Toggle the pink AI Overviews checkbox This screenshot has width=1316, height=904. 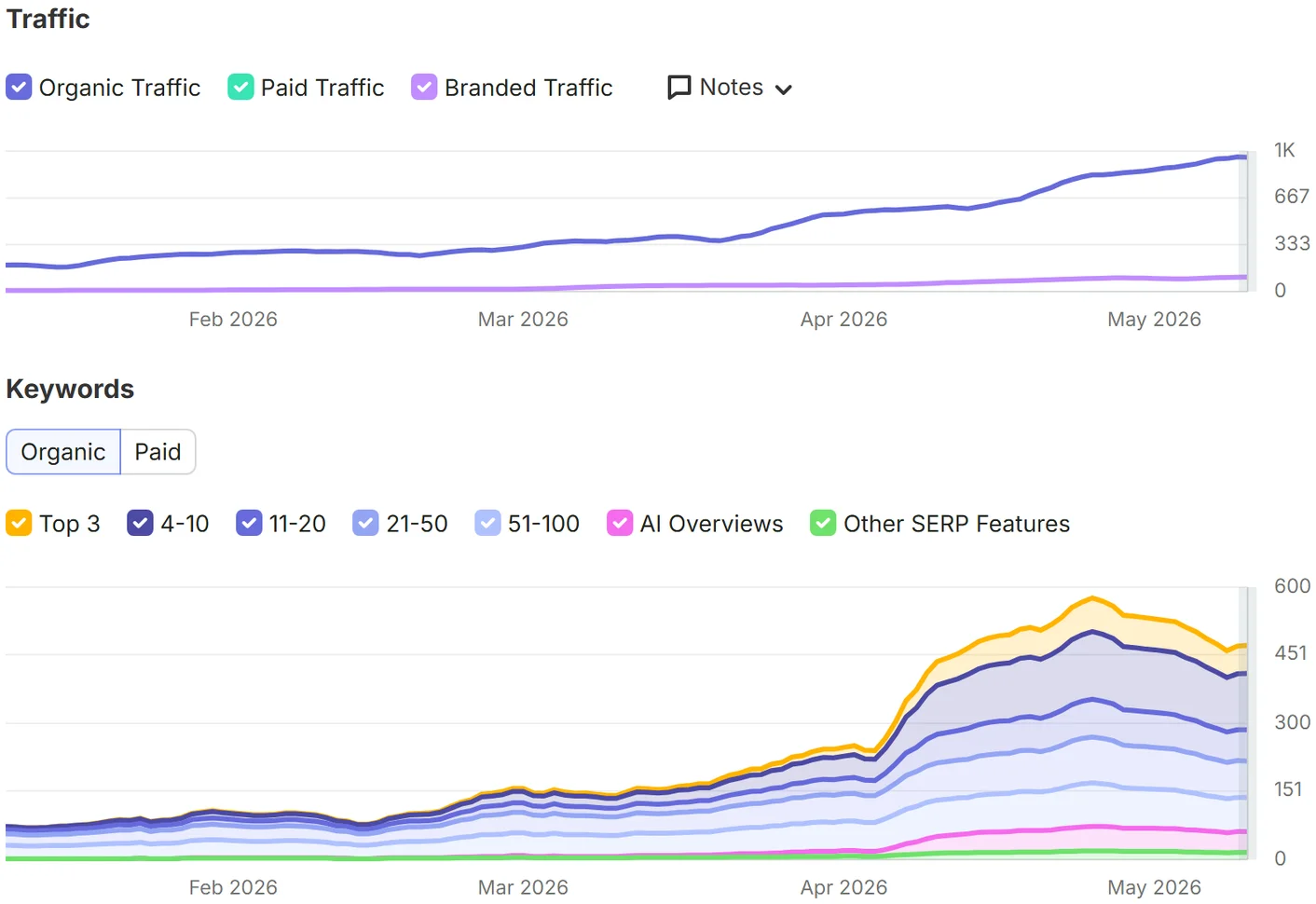click(x=620, y=523)
